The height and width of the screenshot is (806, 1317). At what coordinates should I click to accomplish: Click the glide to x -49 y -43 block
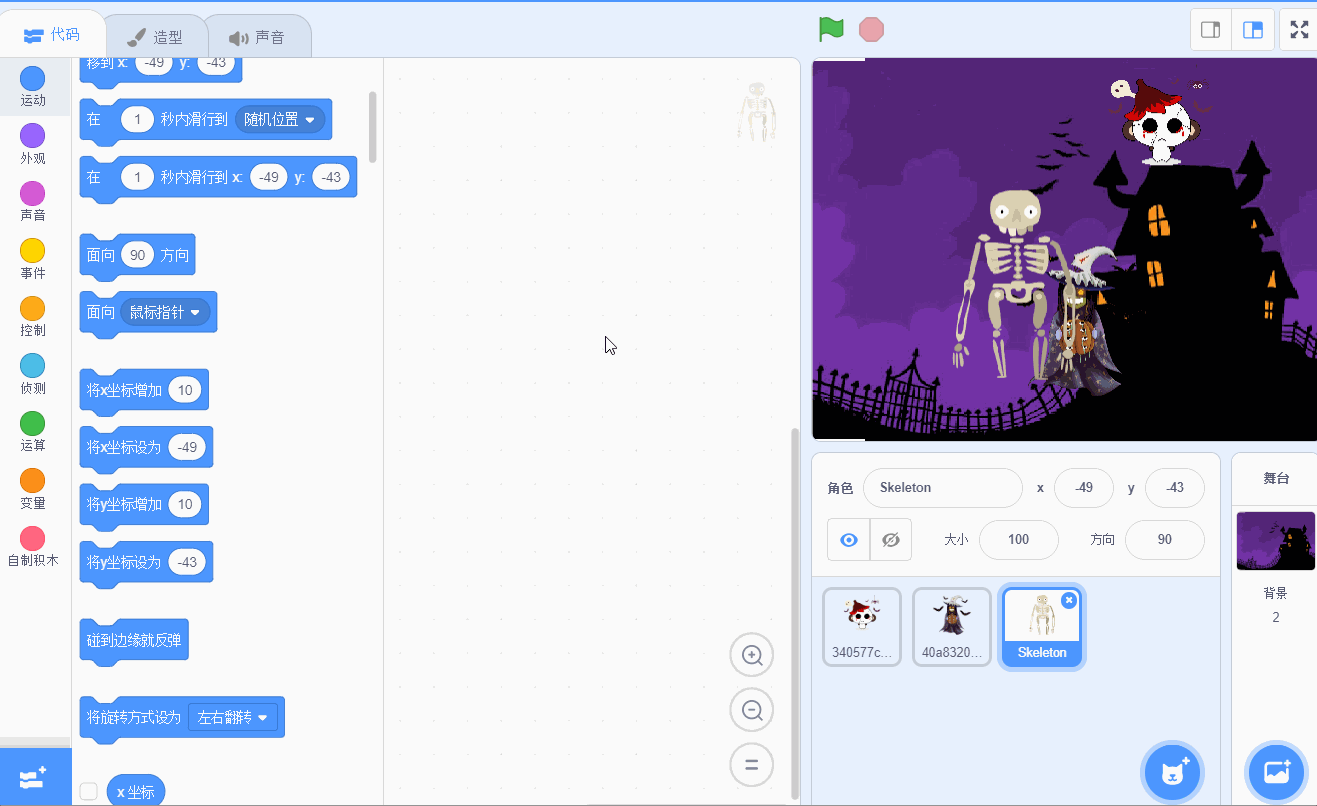[218, 177]
